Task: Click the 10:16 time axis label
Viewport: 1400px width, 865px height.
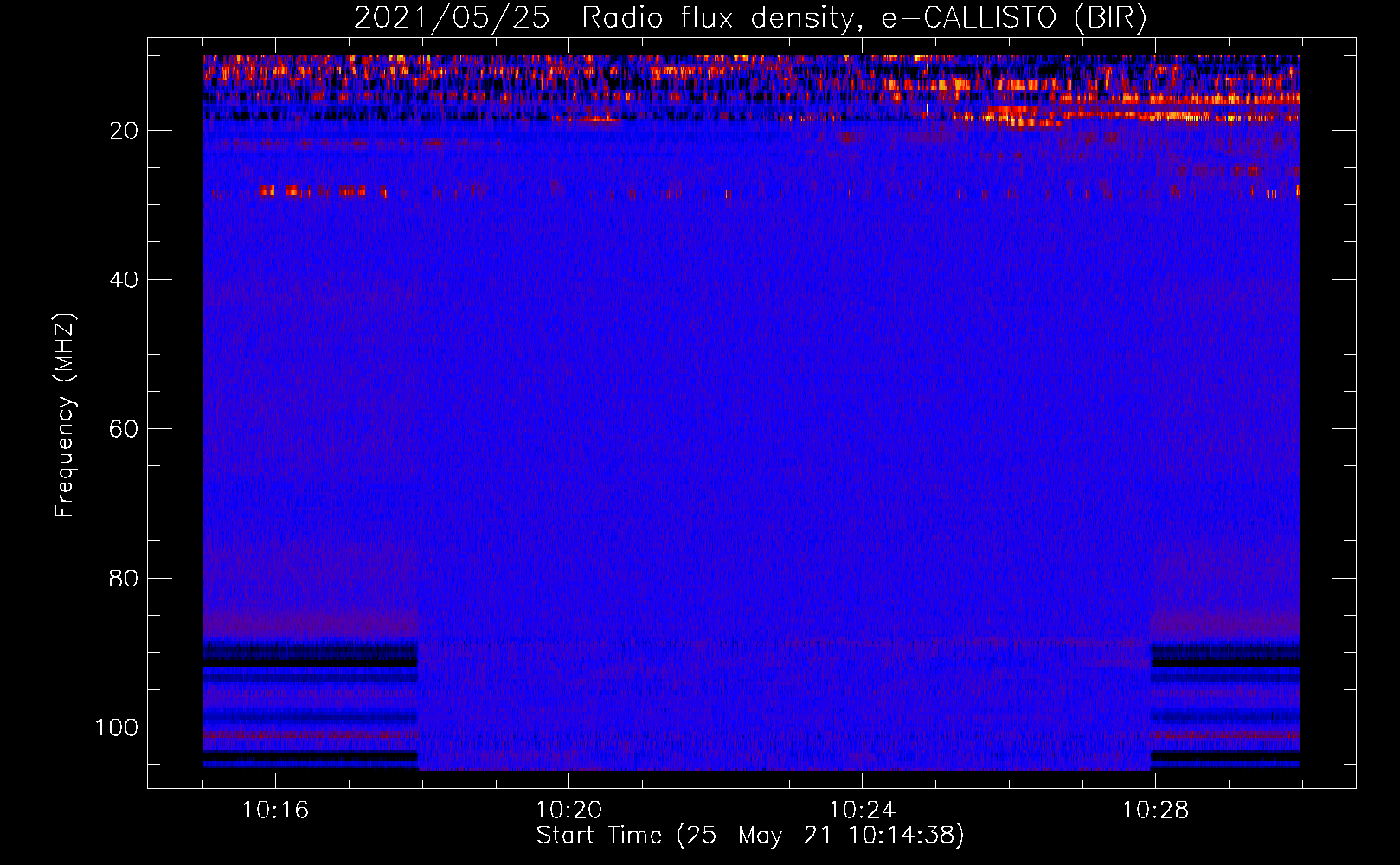Action: click(275, 810)
